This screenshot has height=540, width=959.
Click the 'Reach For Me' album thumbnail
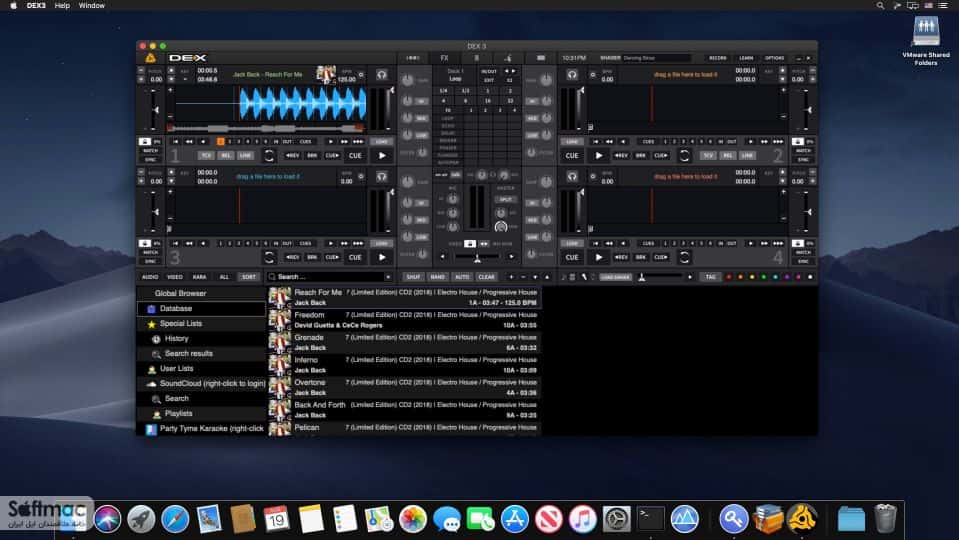(x=280, y=298)
